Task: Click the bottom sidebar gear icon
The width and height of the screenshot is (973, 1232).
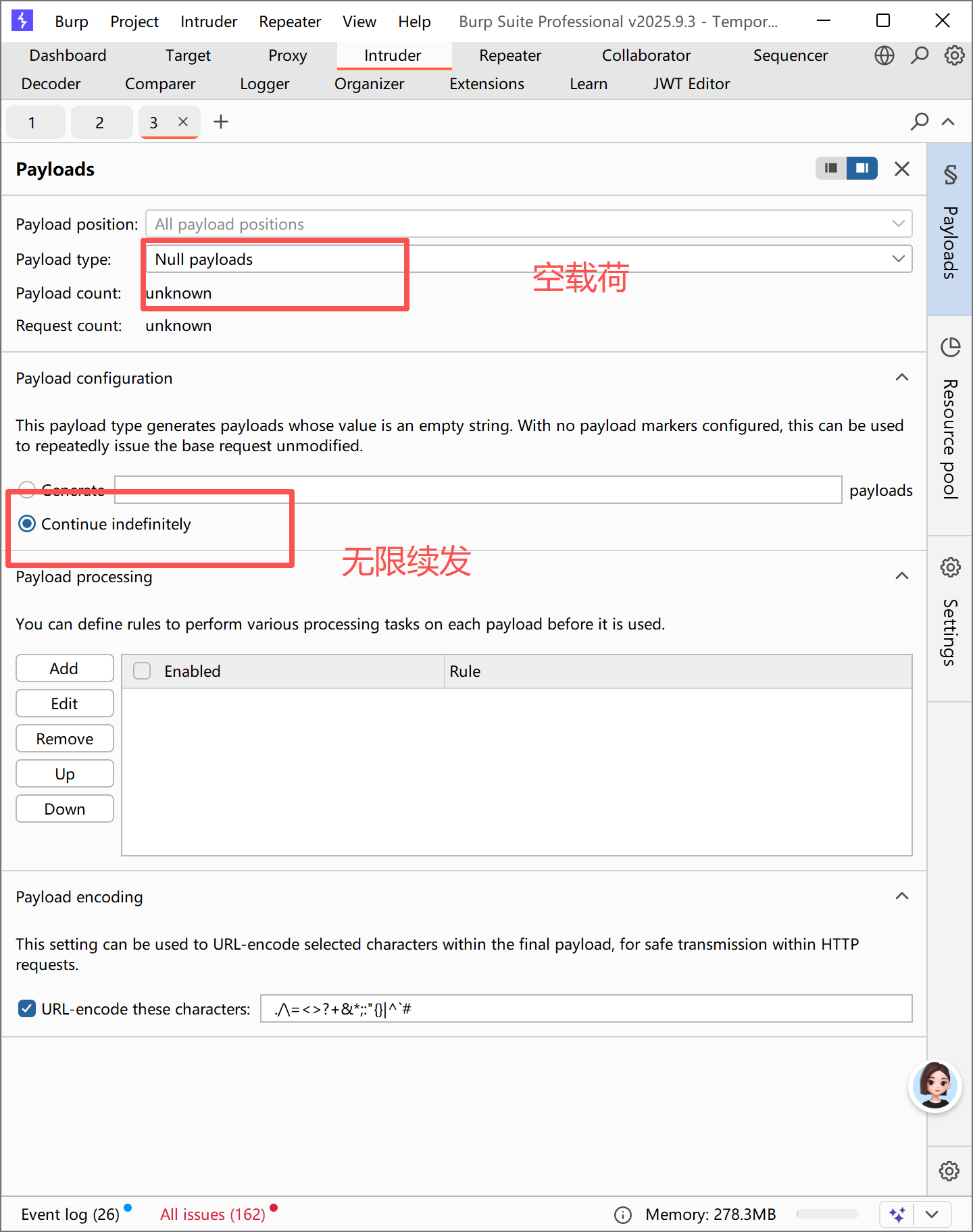Action: [x=949, y=1171]
